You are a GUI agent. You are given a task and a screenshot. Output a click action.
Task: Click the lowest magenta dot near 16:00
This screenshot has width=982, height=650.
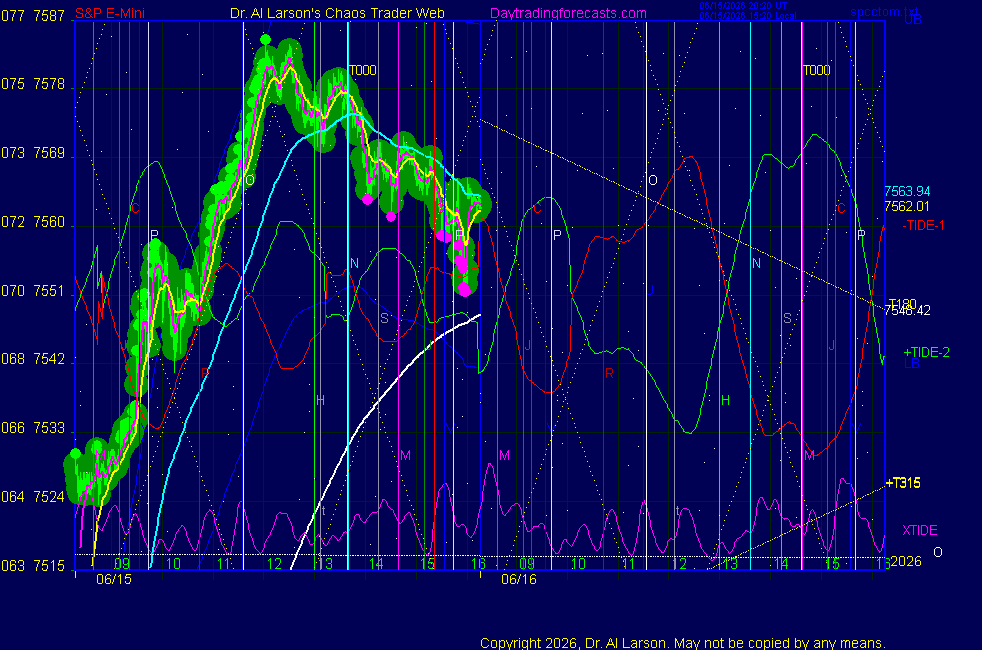464,289
